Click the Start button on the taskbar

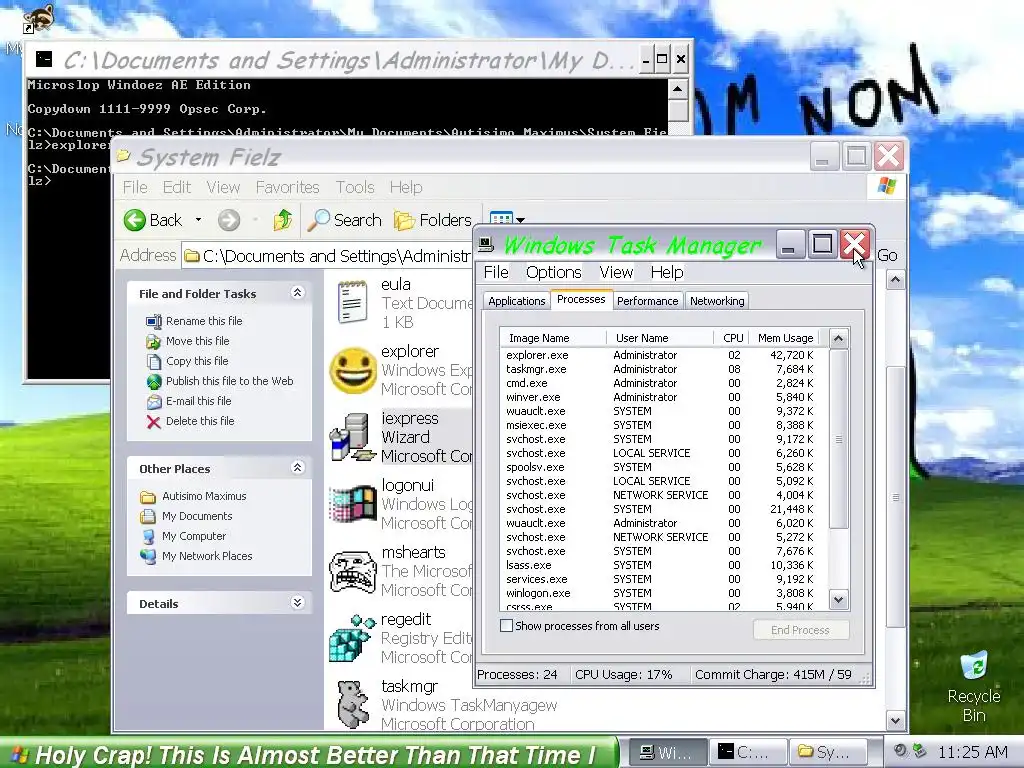[308, 754]
